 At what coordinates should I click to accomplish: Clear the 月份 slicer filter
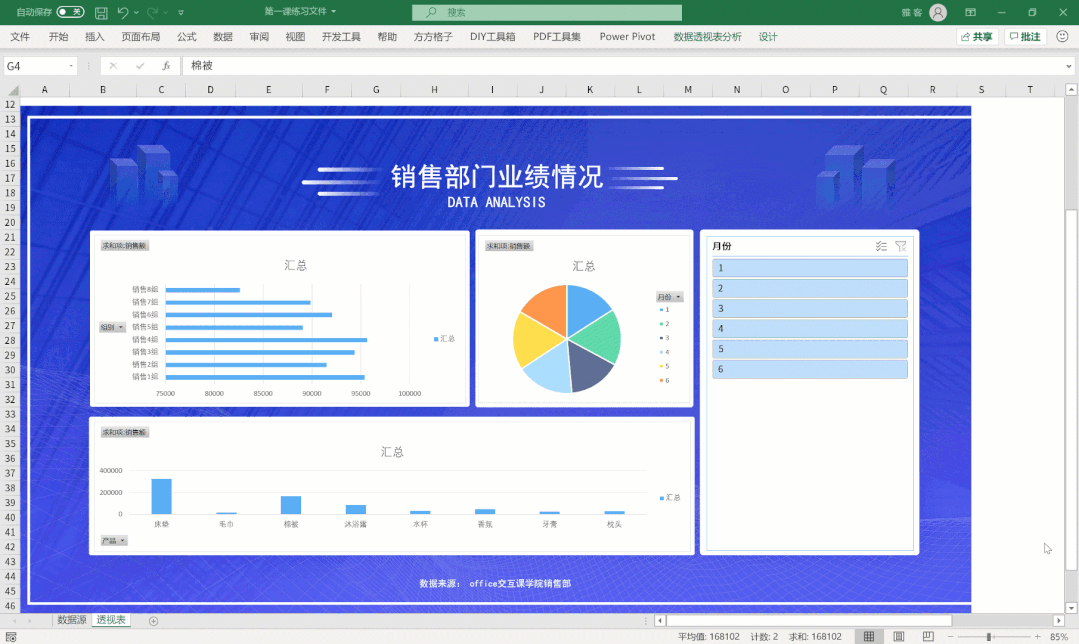point(901,246)
